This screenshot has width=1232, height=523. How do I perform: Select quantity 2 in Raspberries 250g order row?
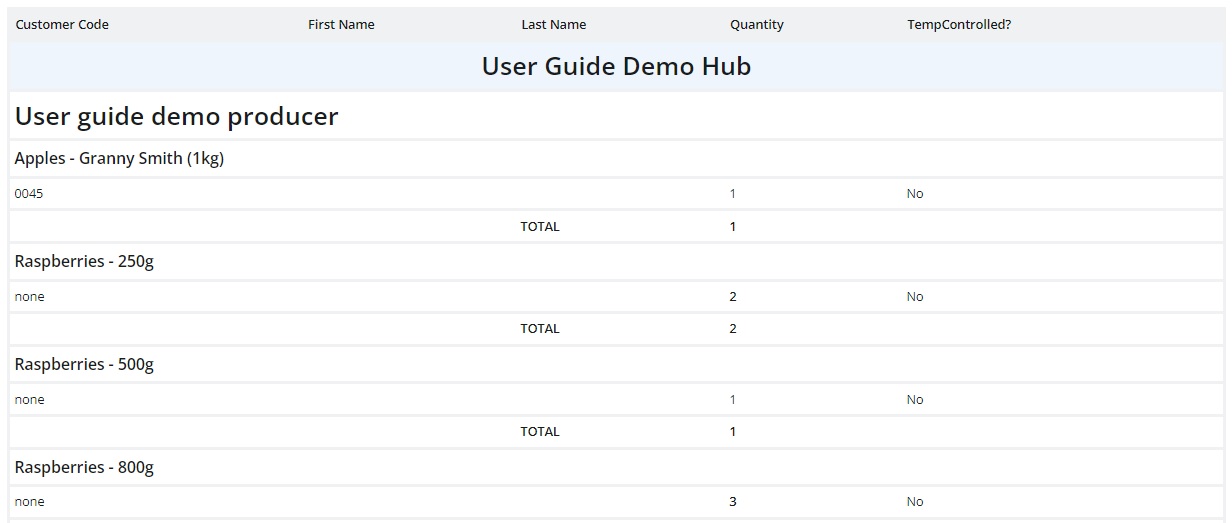point(733,297)
